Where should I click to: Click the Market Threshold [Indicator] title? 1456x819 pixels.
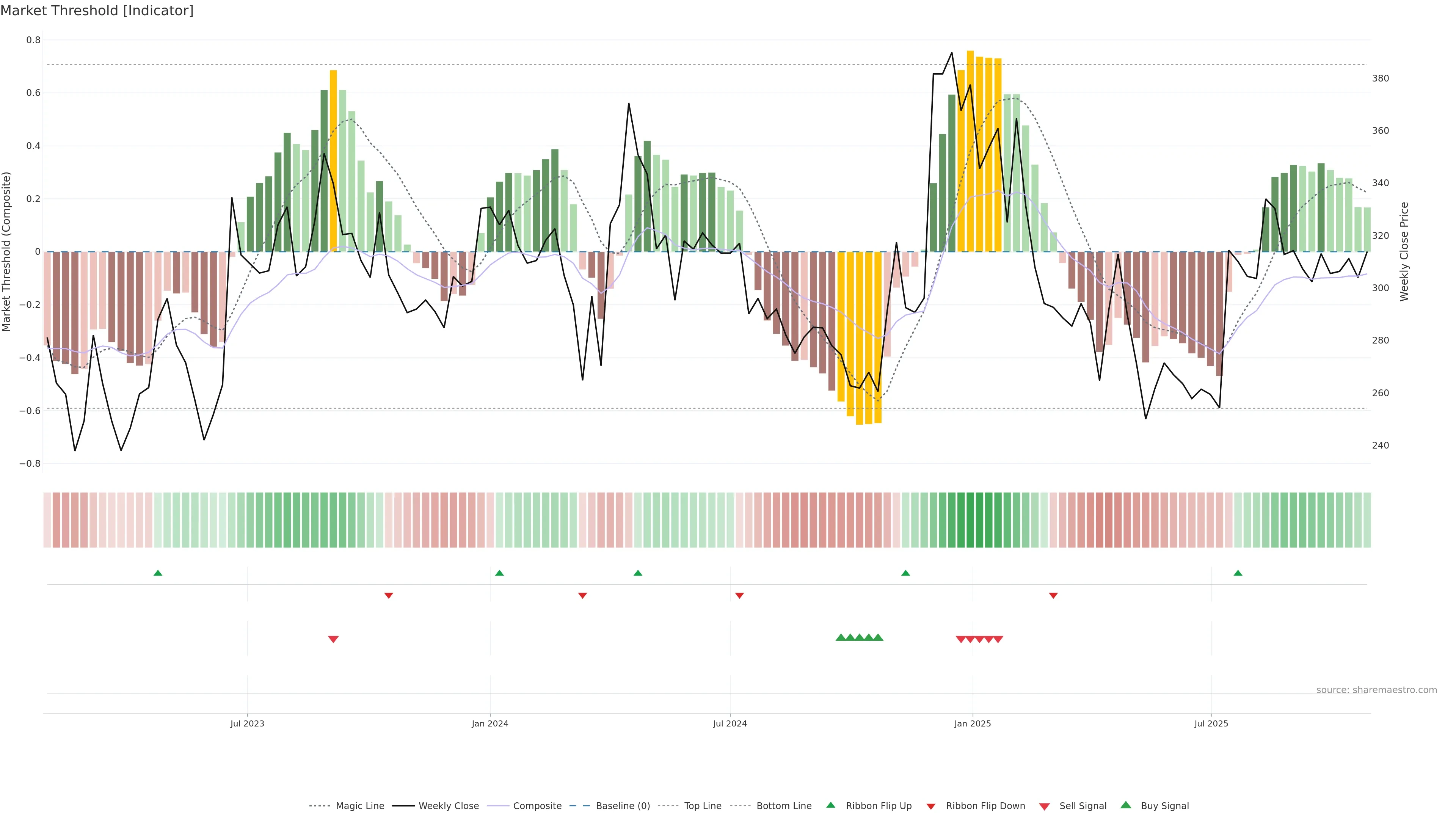pyautogui.click(x=97, y=11)
